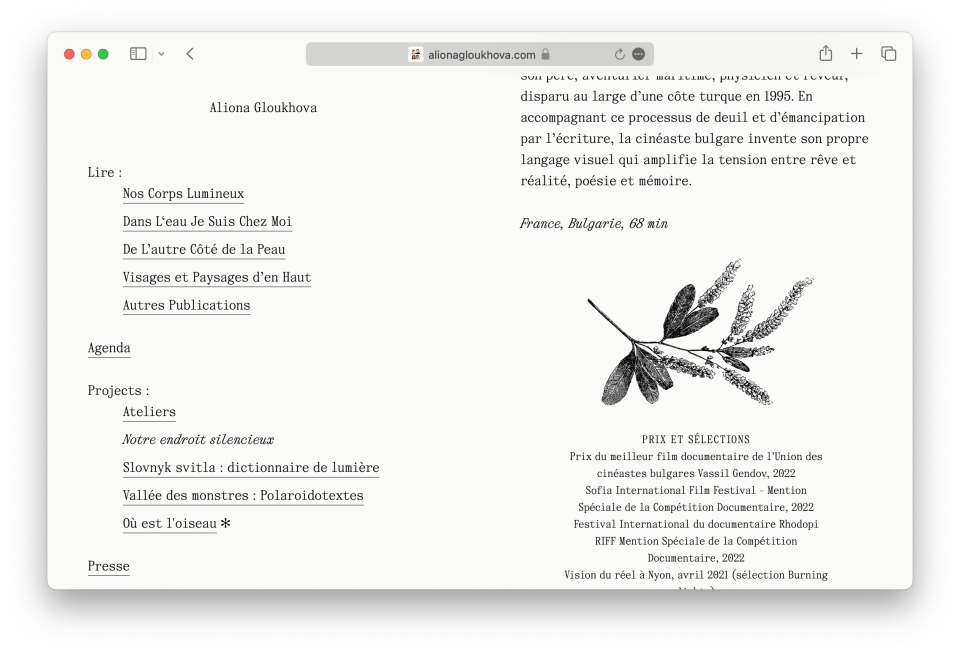Go back with the back arrow
The image size is (960, 652).
[190, 54]
